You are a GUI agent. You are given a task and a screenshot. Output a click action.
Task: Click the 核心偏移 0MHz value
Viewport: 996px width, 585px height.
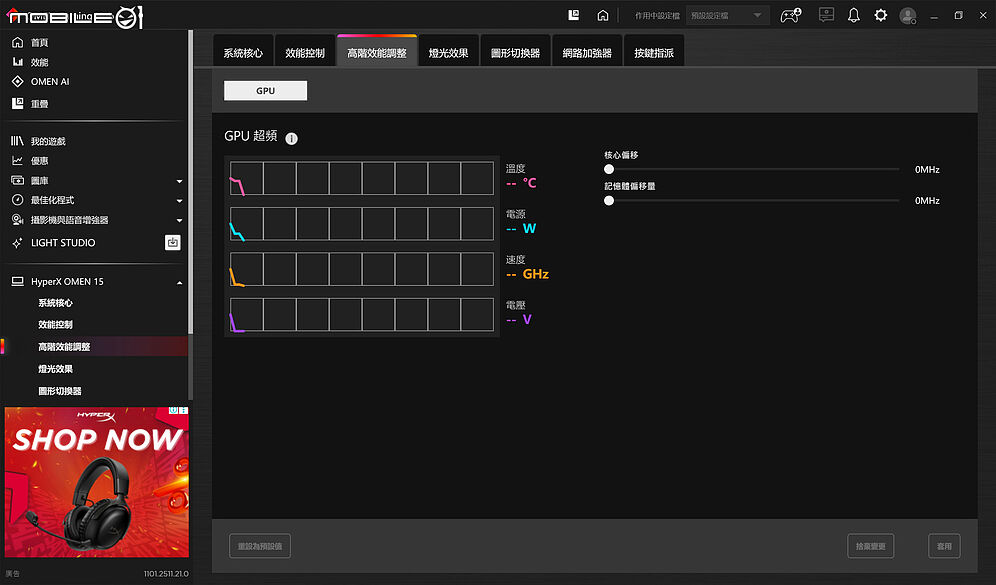click(x=927, y=170)
